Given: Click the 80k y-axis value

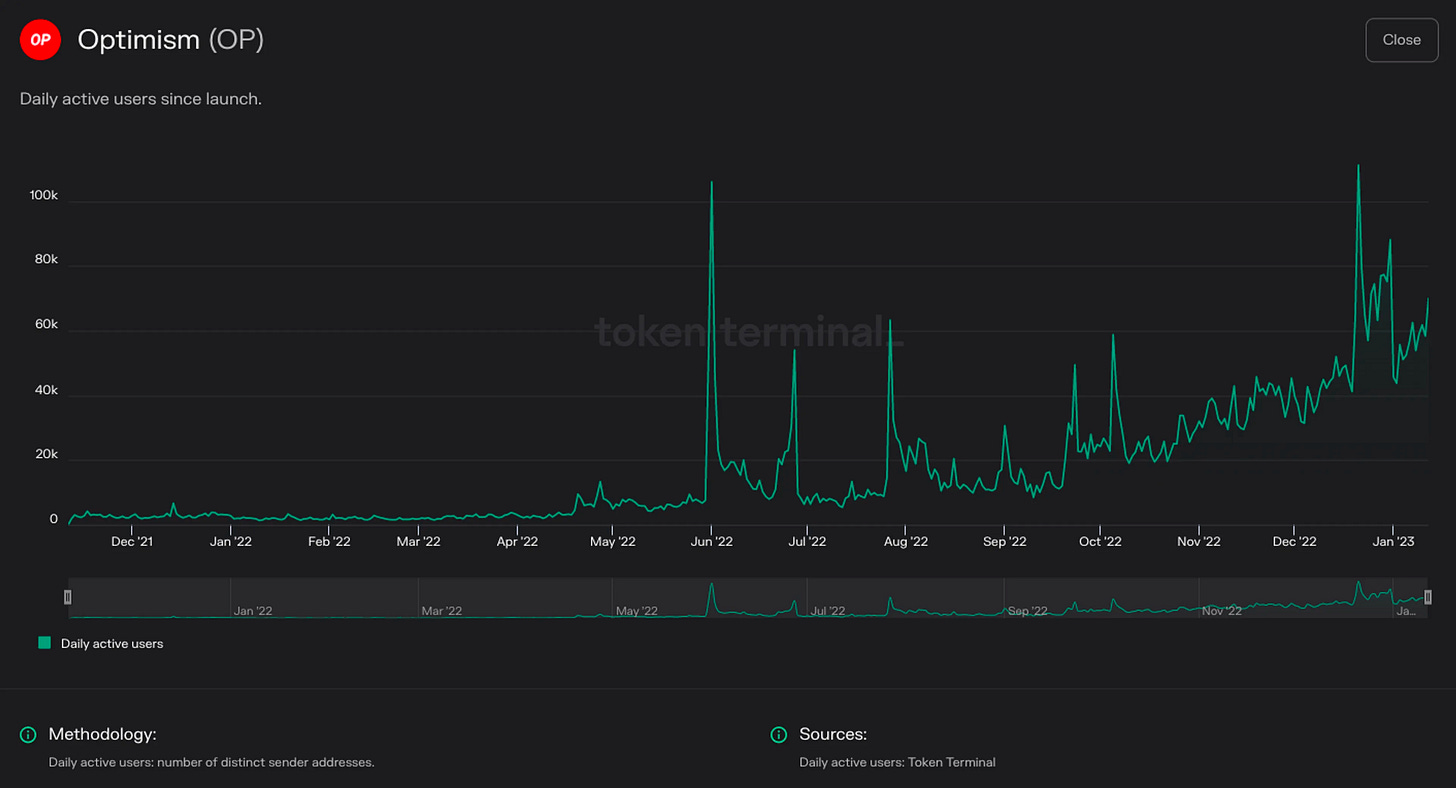Looking at the screenshot, I should click(x=47, y=260).
